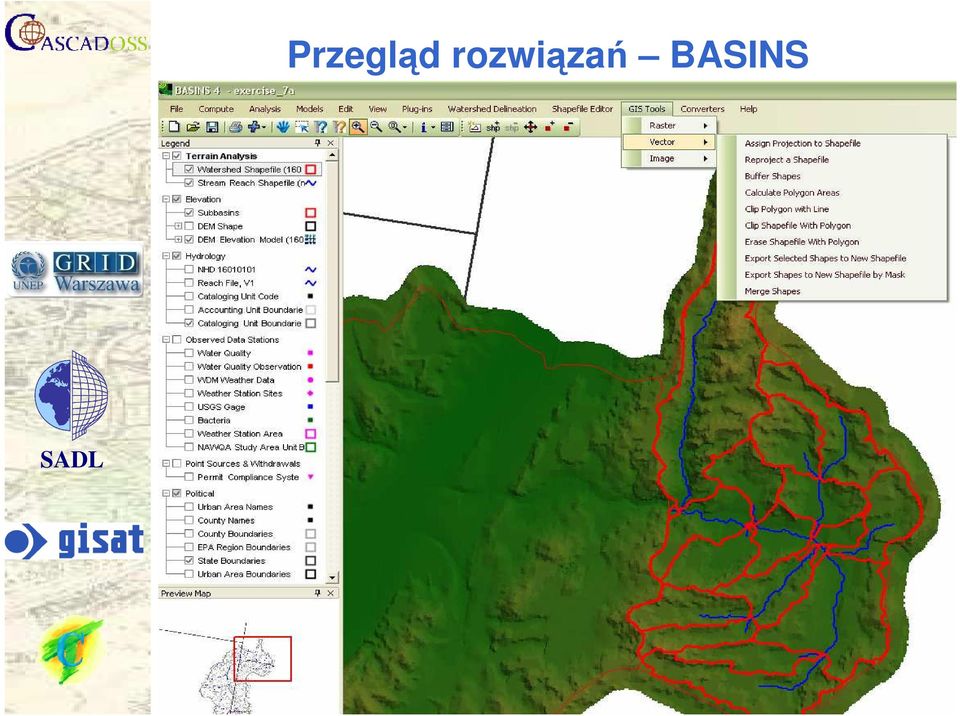Click the remove vertex red square icon
The image size is (960, 716).
pos(568,127)
